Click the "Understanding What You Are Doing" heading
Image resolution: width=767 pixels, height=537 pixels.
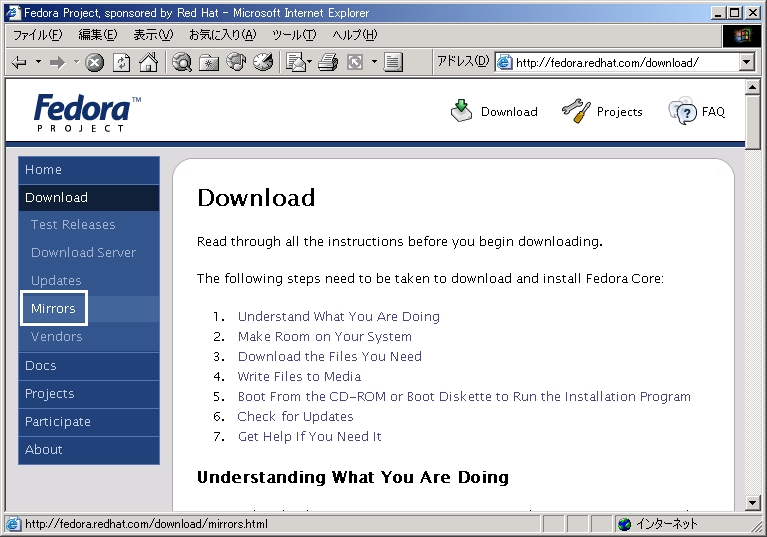pyautogui.click(x=353, y=477)
